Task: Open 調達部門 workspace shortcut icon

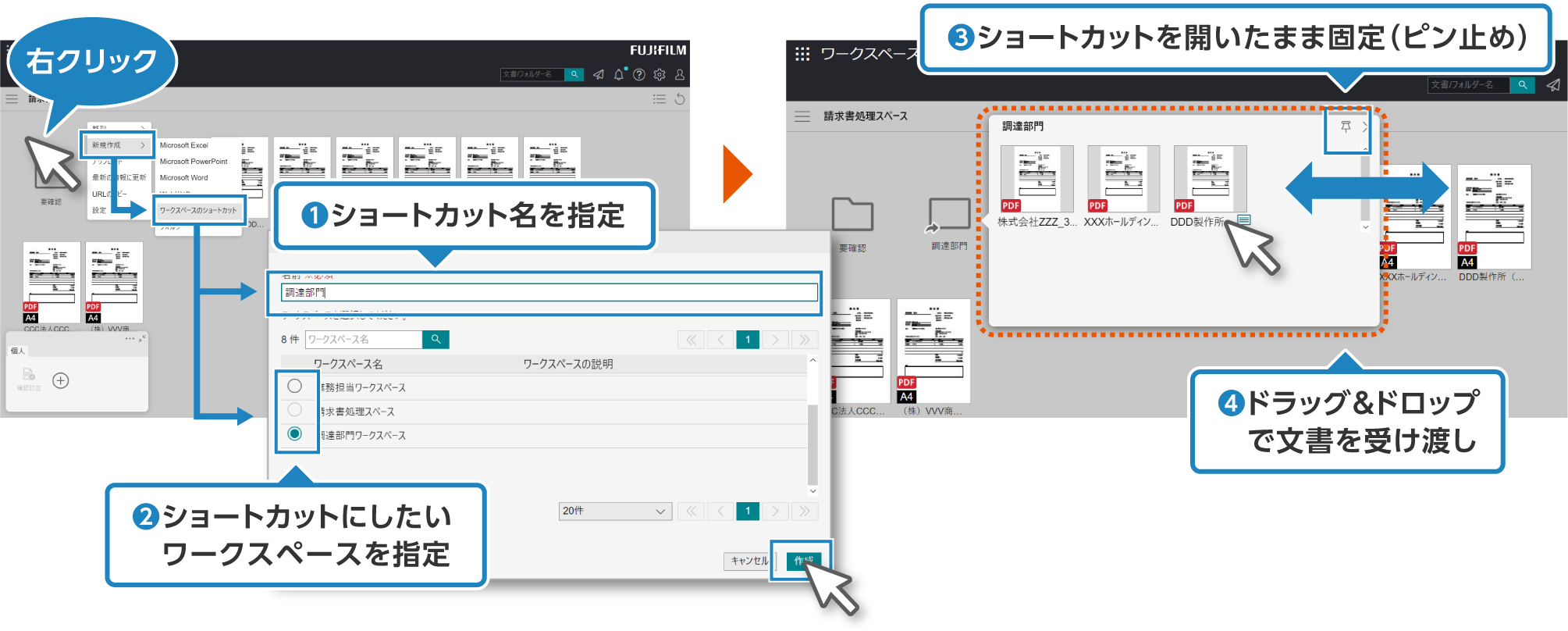Action: [x=948, y=215]
